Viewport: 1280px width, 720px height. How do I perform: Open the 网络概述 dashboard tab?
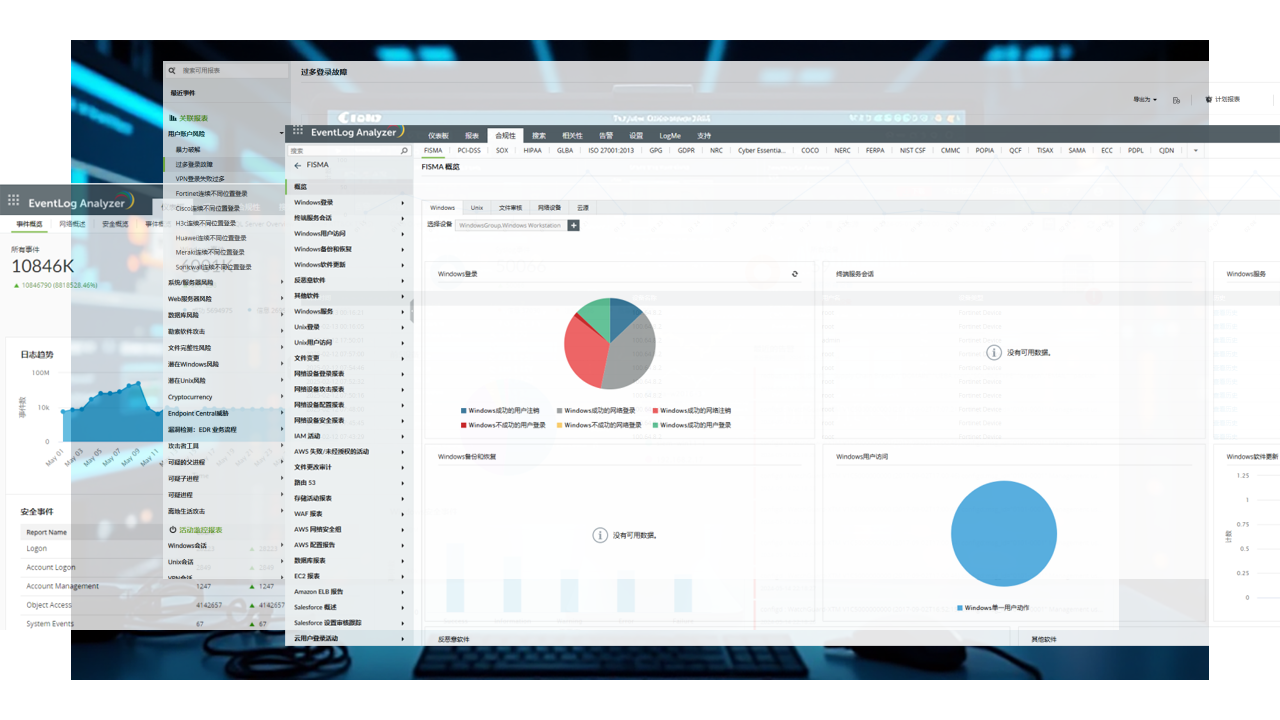(x=72, y=225)
